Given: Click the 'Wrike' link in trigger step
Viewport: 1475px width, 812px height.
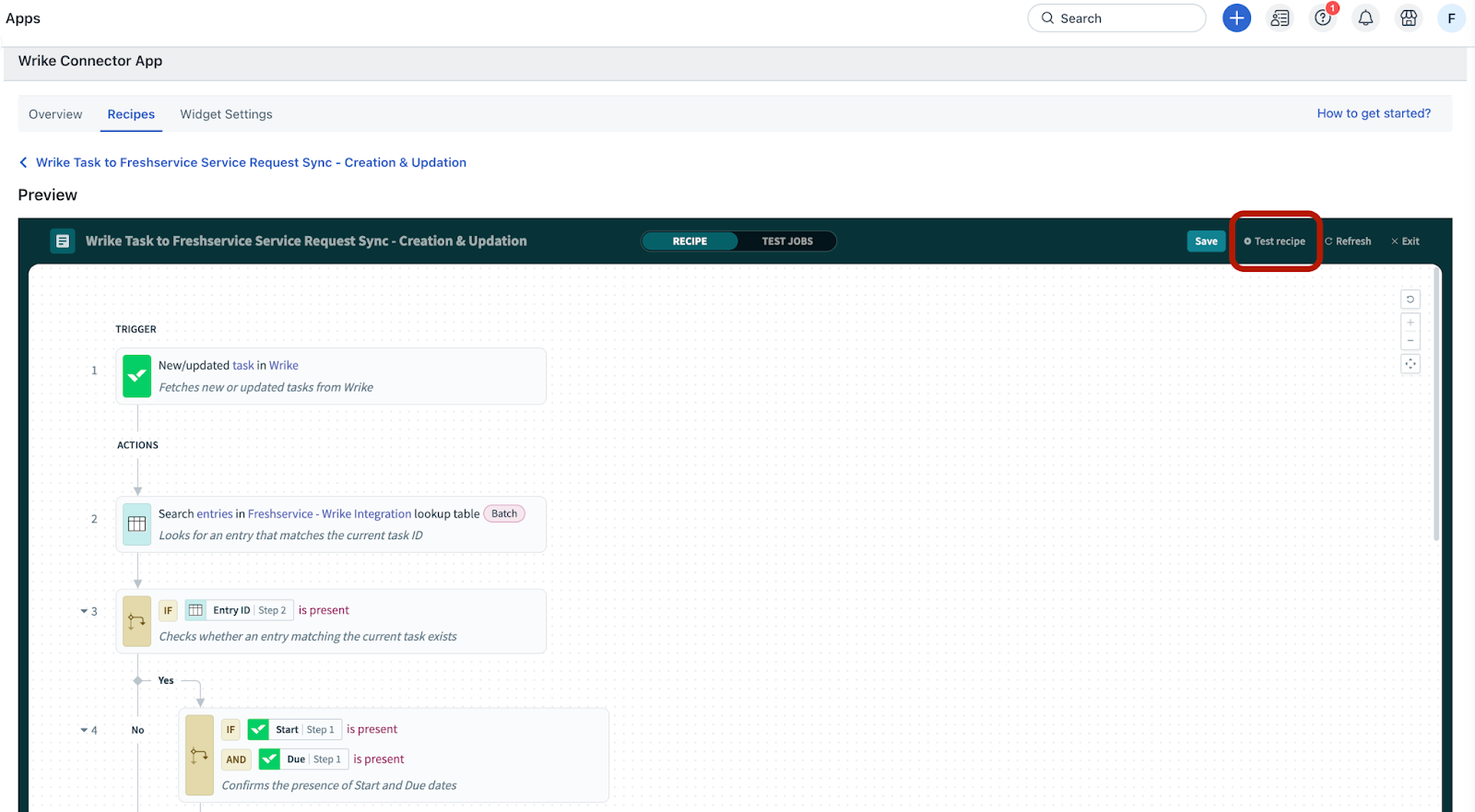Looking at the screenshot, I should [x=284, y=365].
